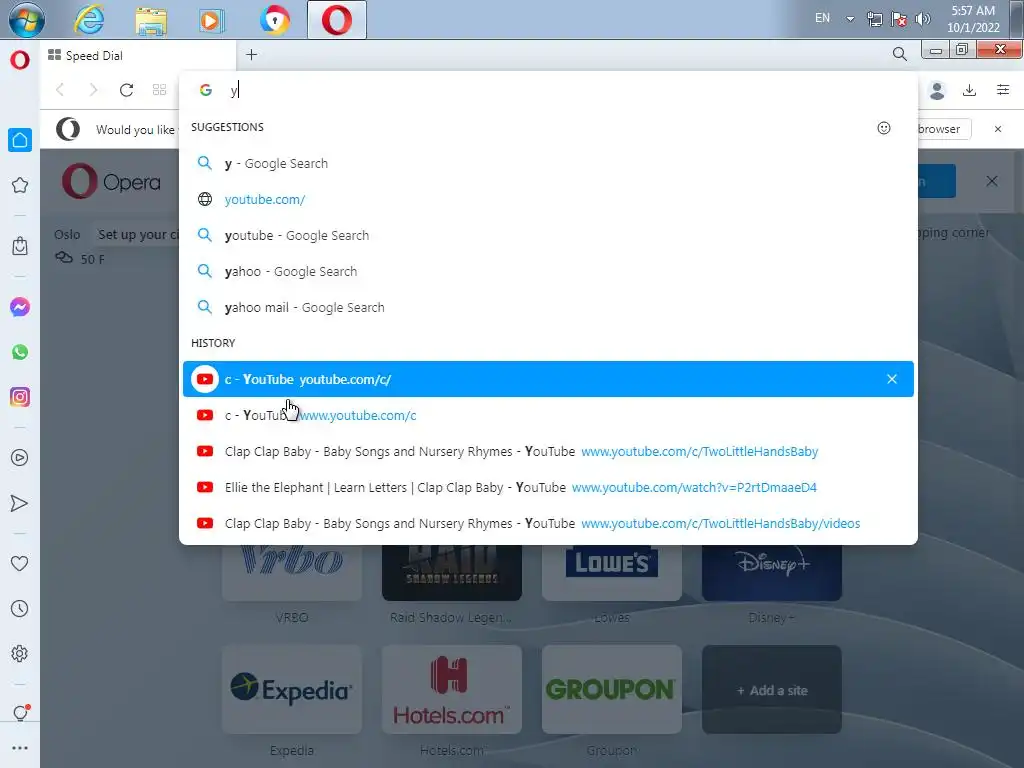The image size is (1024, 768).
Task: Click the EN language indicator
Action: click(x=822, y=18)
